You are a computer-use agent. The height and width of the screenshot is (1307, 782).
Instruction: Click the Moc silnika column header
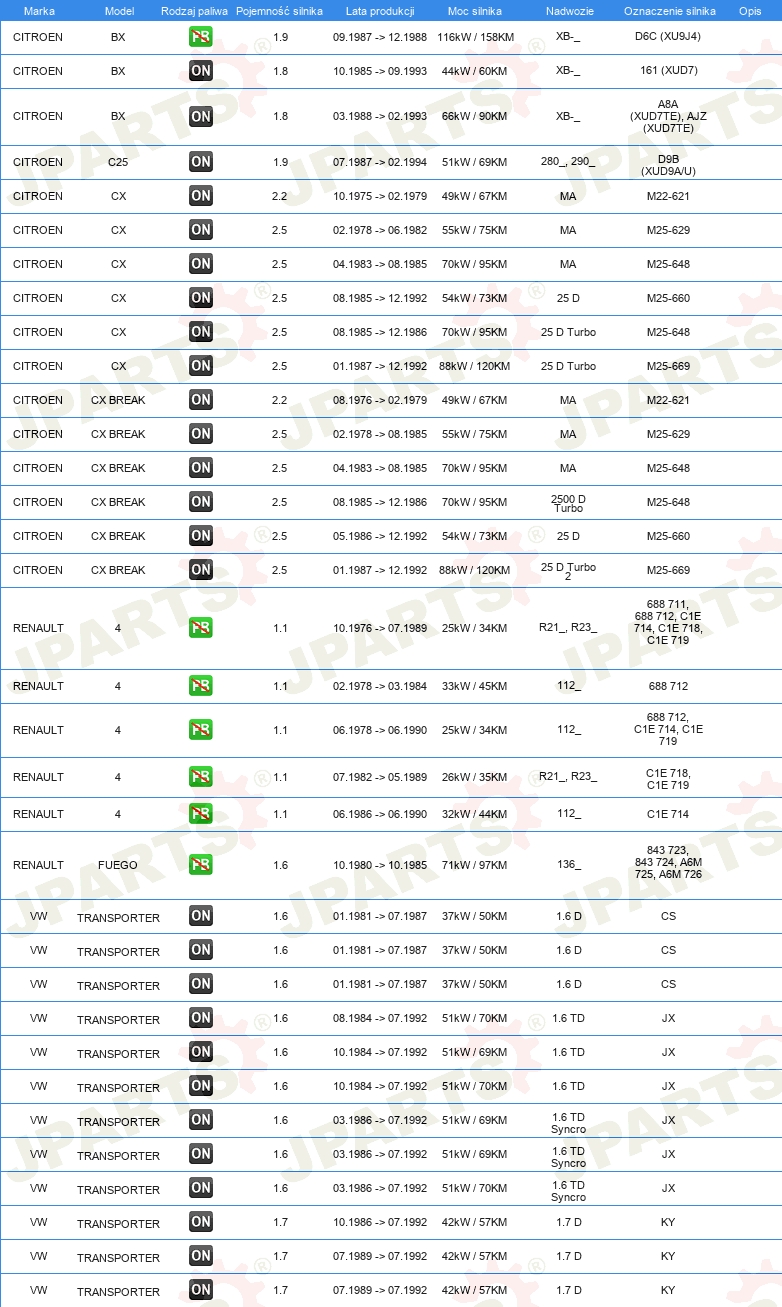475,10
